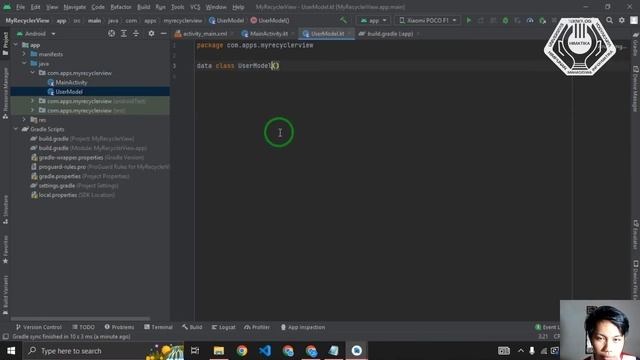Screen dimensions: 640x360
Task: Open the Profile app speedometer icon
Action: [x=530, y=20]
